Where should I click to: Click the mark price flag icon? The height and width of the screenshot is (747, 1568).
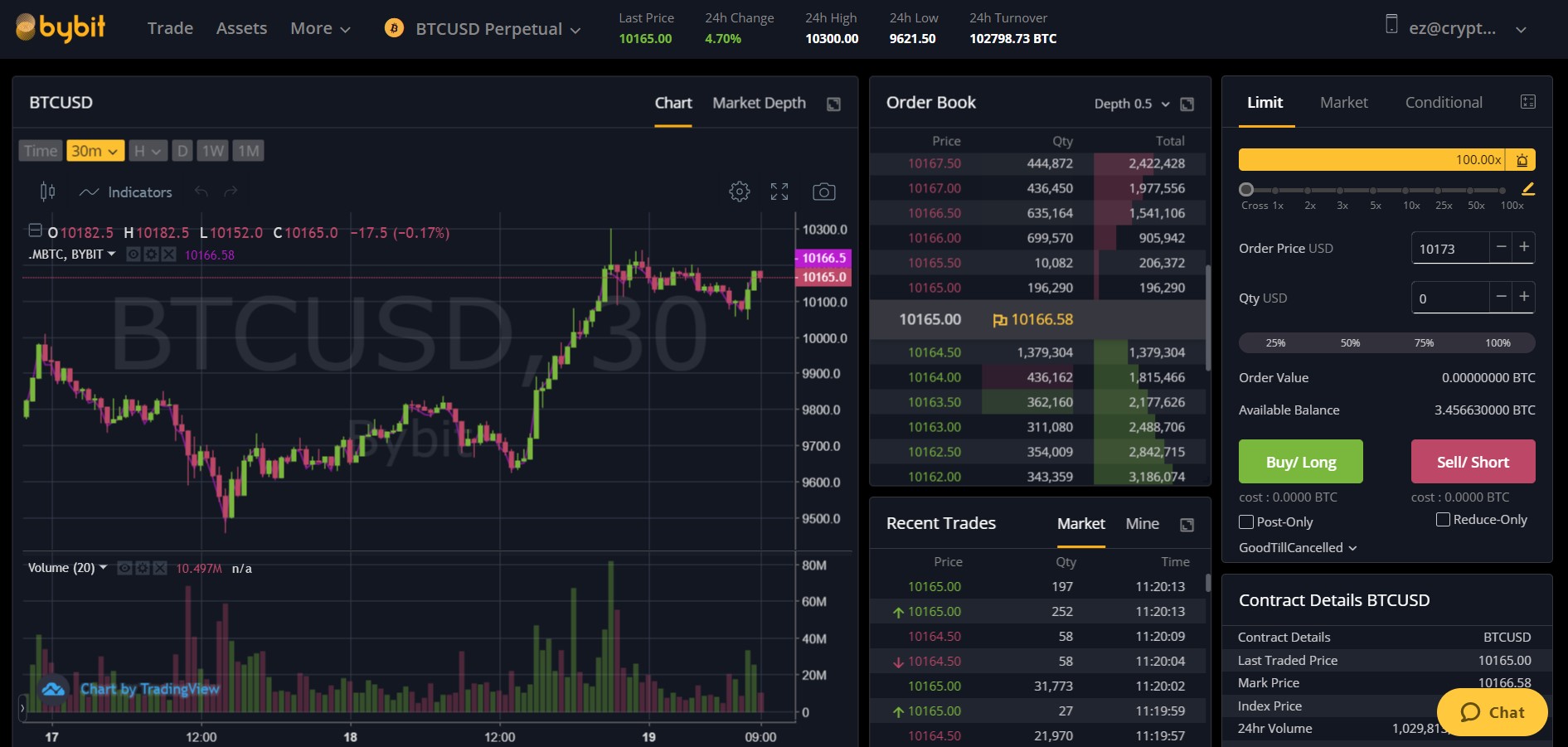click(1000, 320)
